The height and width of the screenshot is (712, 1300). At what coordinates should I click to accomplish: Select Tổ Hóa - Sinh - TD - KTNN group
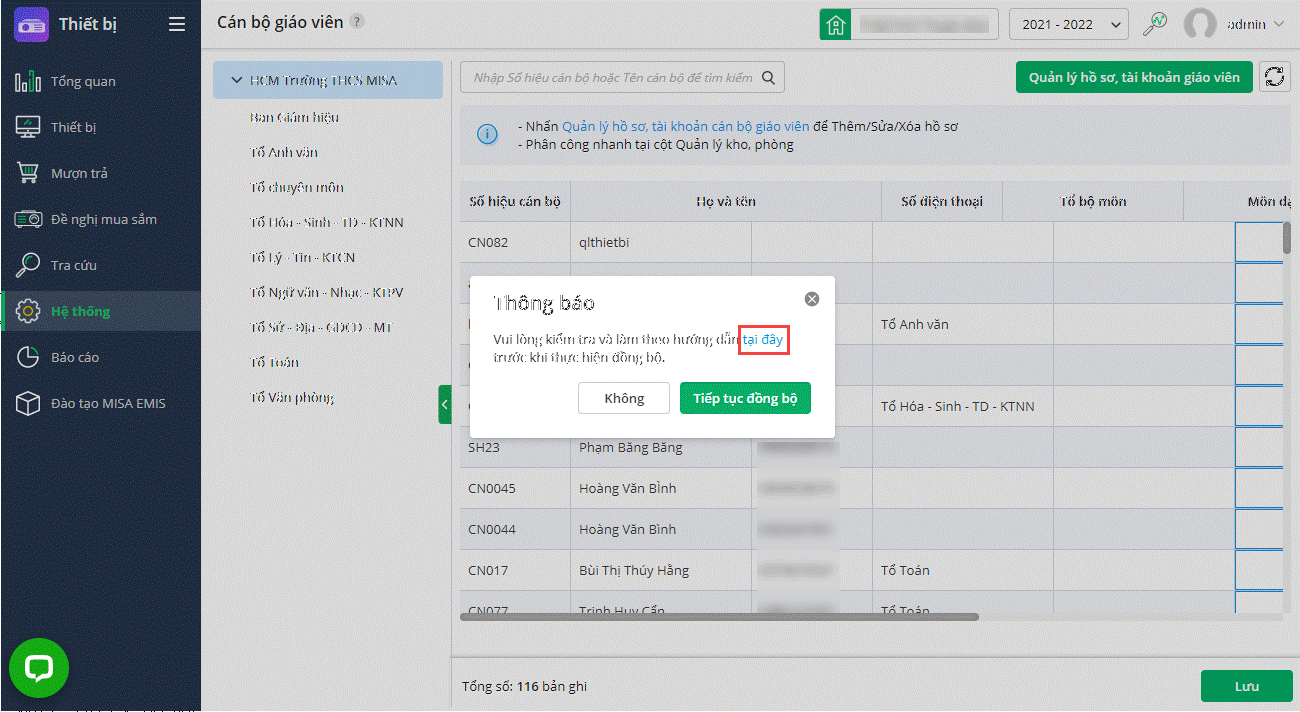point(326,222)
